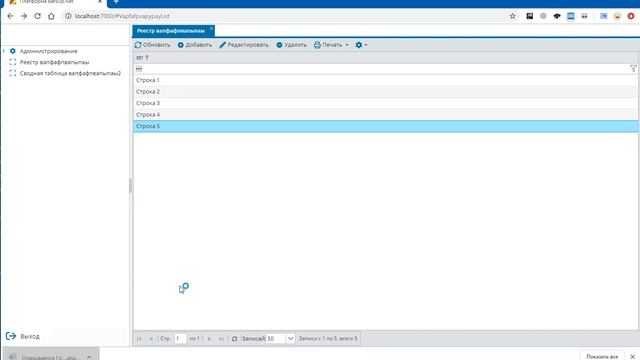Close the downloads bar
Image resolution: width=640 pixels, height=360 pixels.
(x=633, y=356)
